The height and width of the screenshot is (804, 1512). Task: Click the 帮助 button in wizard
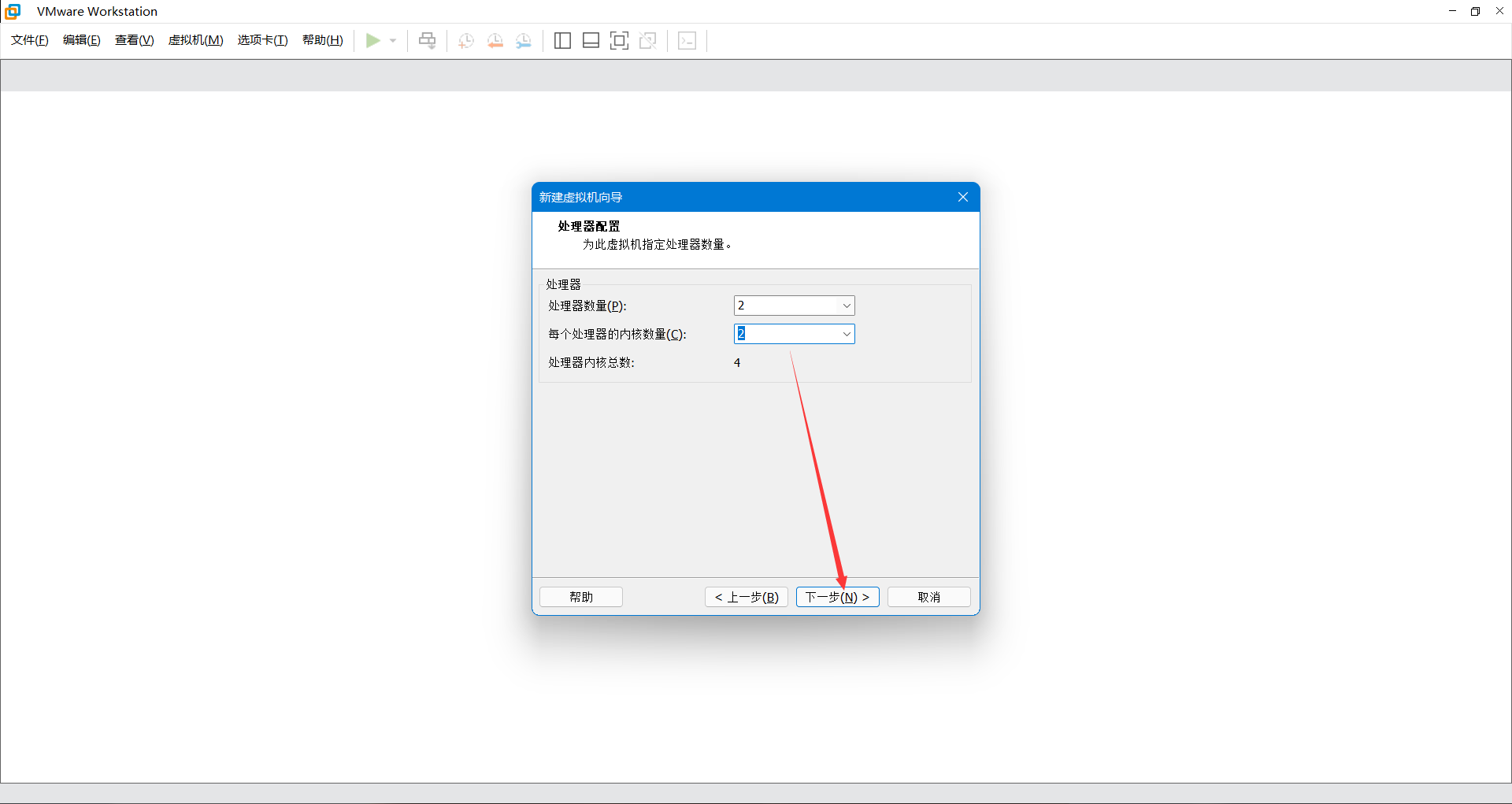click(581, 597)
